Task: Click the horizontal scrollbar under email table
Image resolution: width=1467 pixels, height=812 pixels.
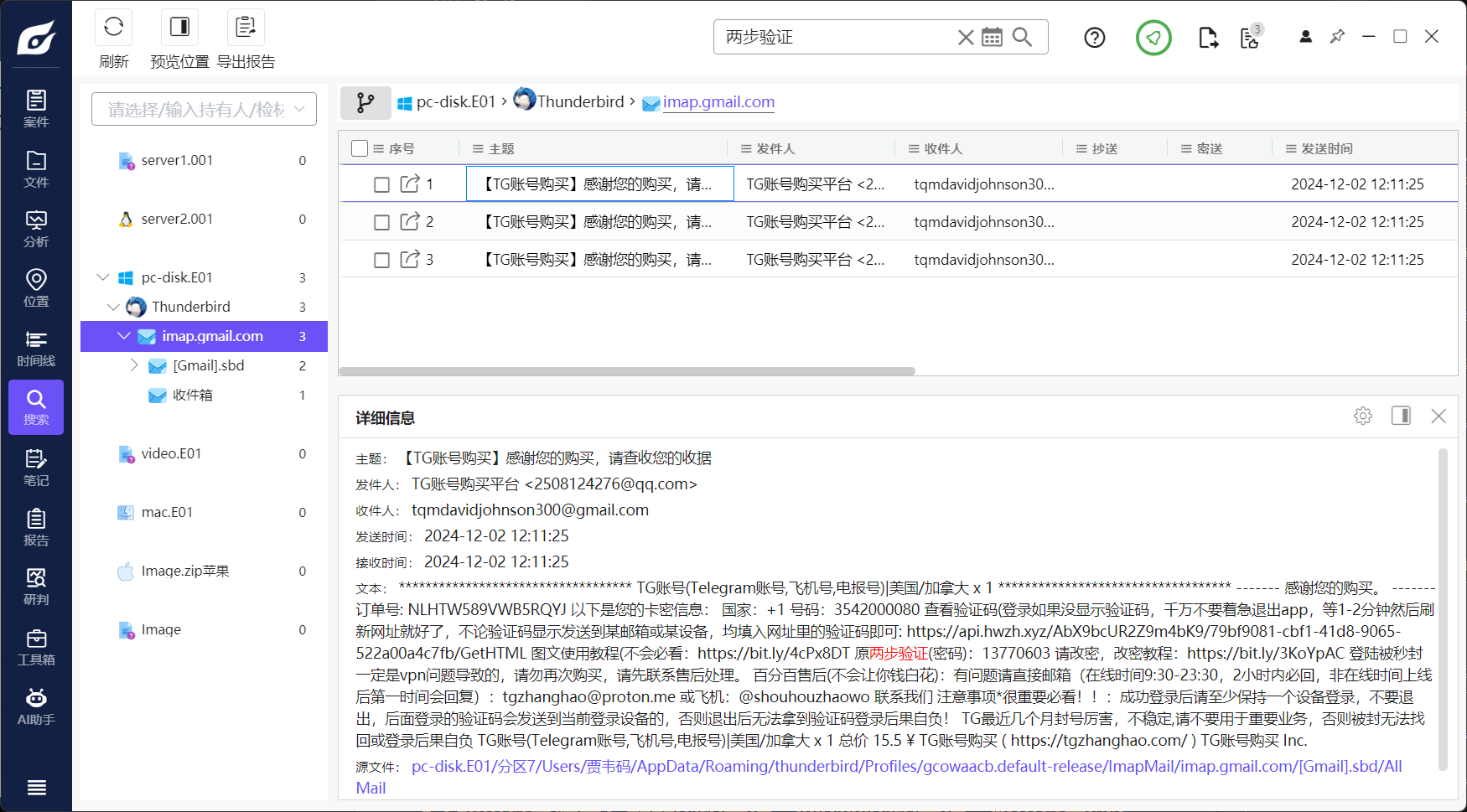Action: (627, 371)
